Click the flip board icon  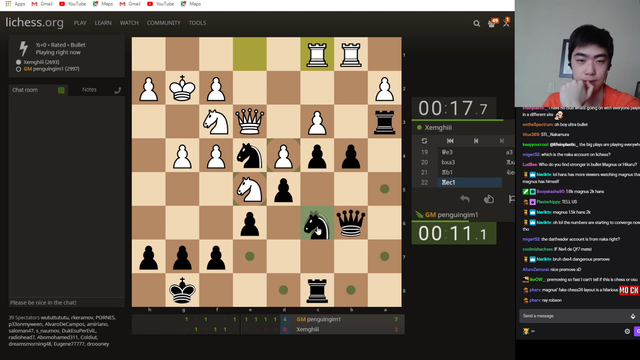[424, 141]
